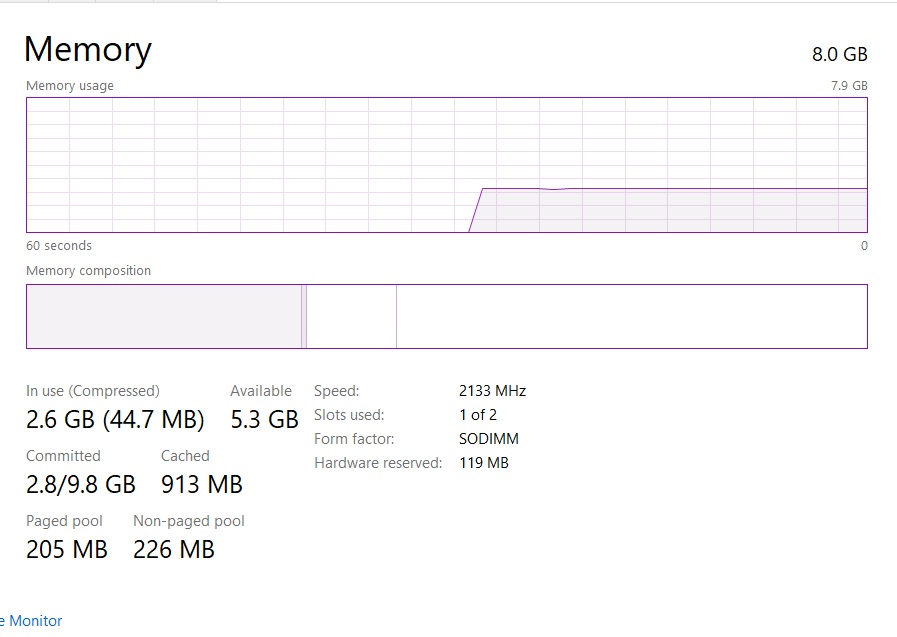This screenshot has height=637, width=897.
Task: Select the Hardware reserved 119 MB value
Action: (x=483, y=463)
